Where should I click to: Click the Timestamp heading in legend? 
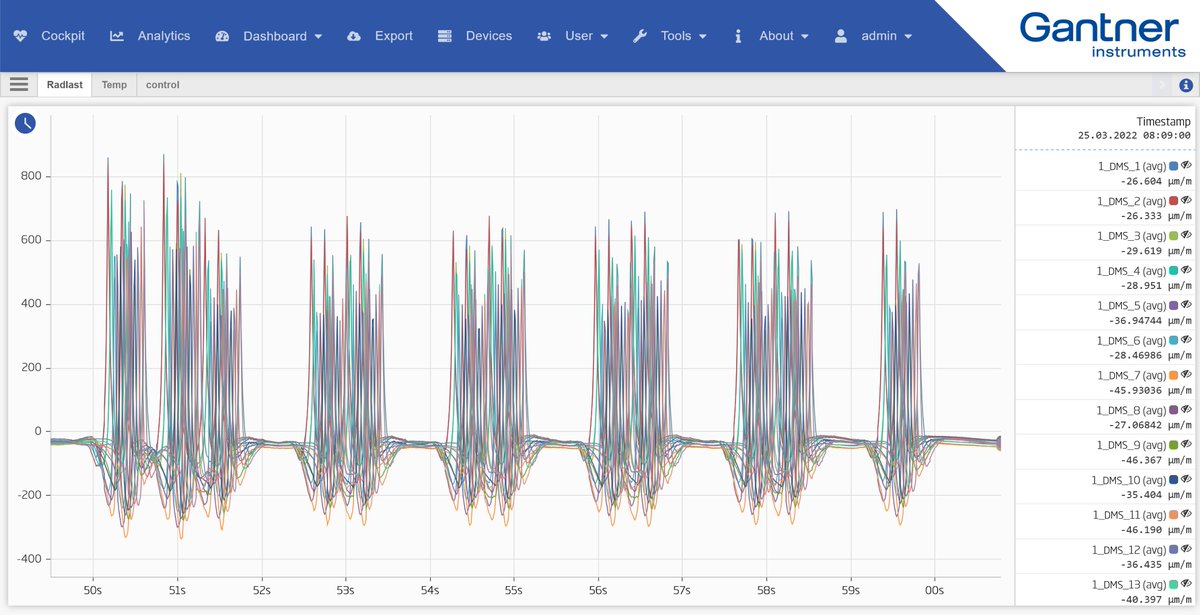1163,120
